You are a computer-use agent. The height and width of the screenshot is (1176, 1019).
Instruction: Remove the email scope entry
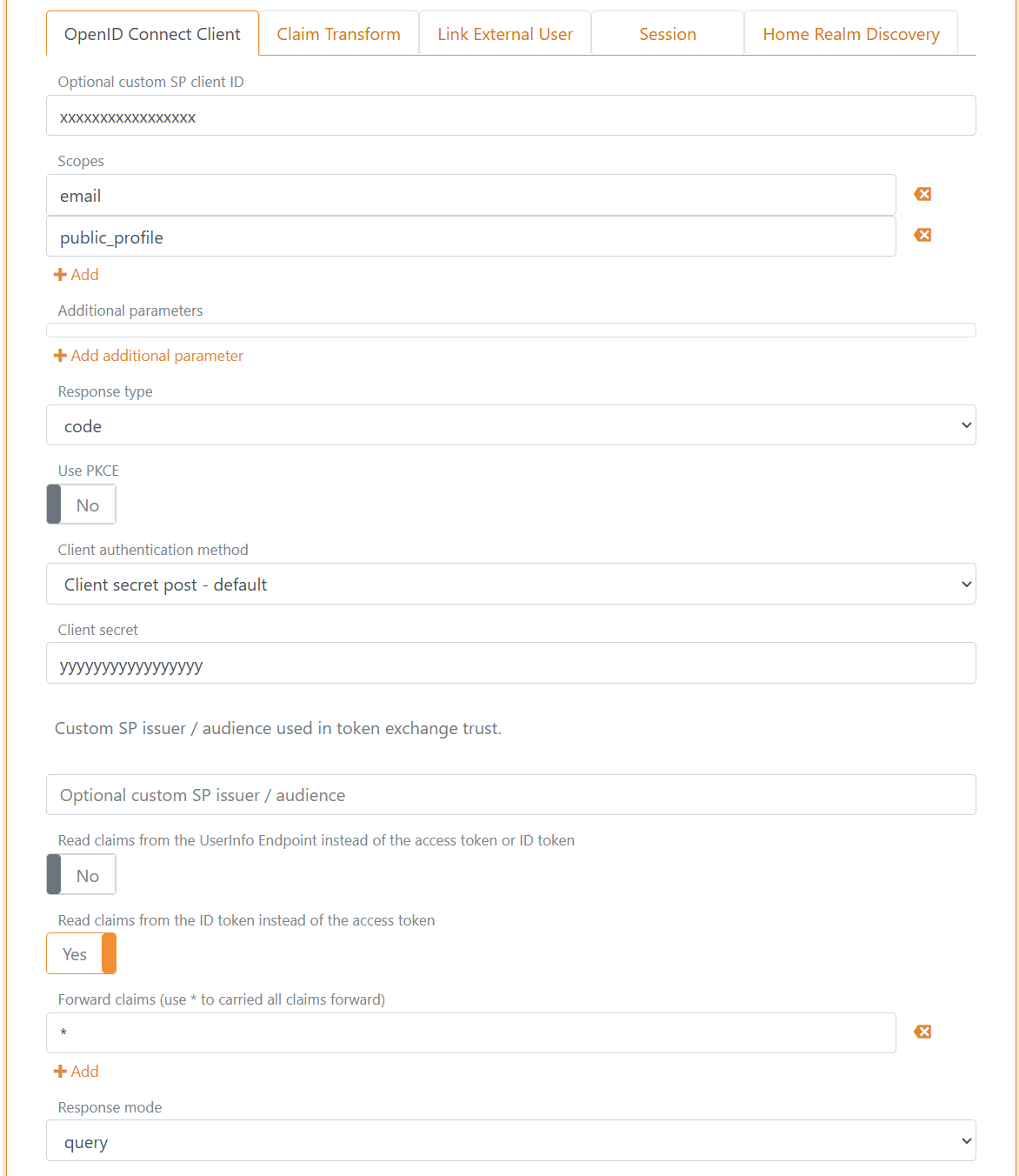tap(922, 194)
